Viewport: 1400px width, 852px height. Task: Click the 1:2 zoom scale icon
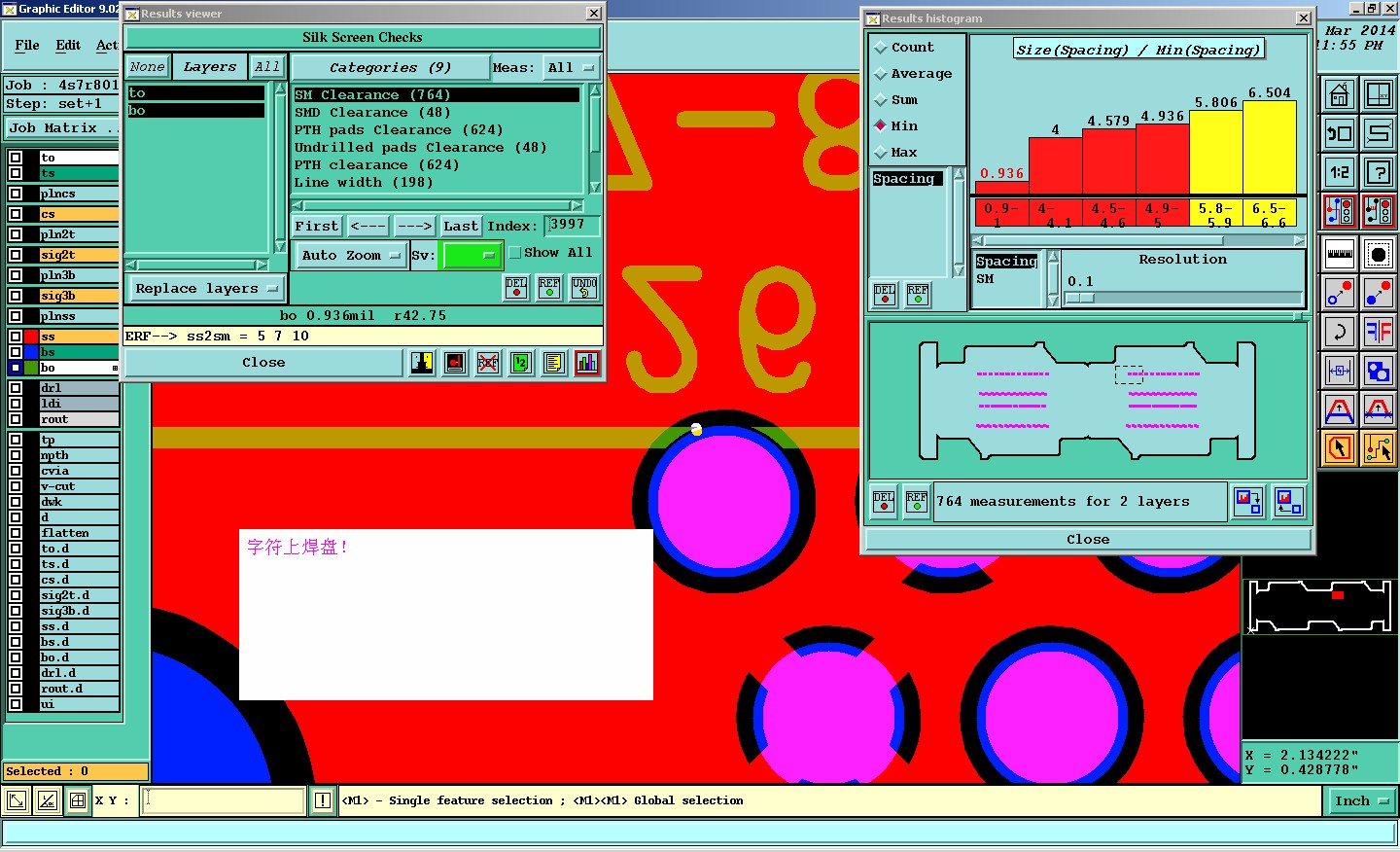pos(1340,172)
